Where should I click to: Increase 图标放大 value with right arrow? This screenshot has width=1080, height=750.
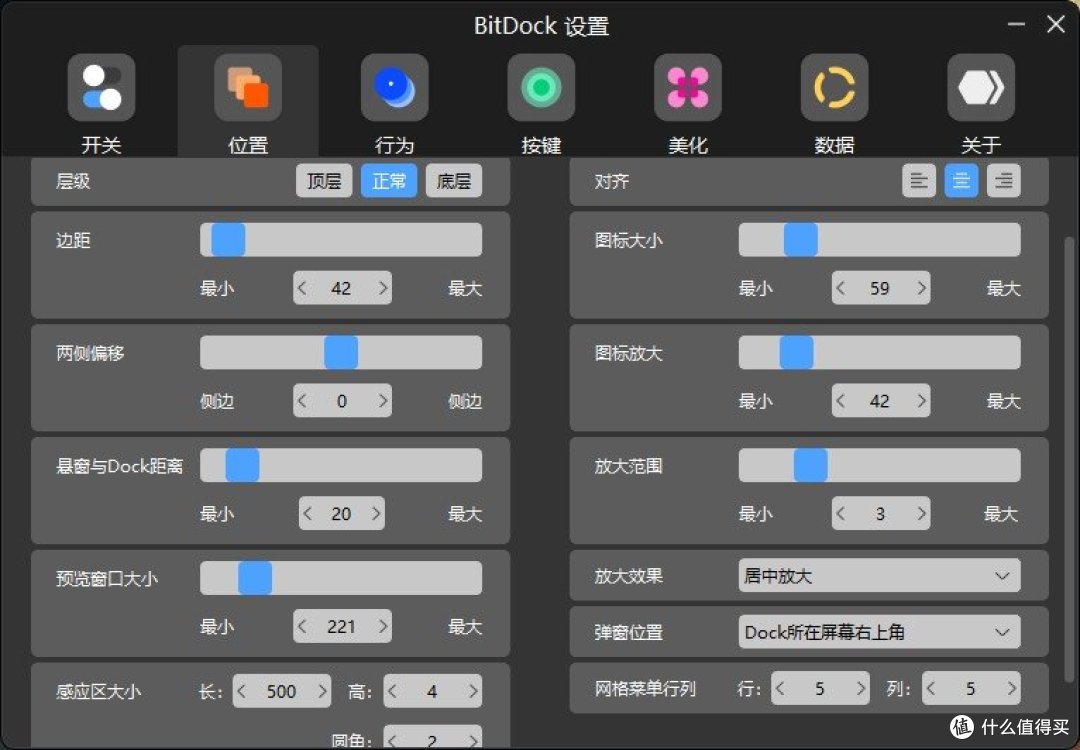[922, 401]
